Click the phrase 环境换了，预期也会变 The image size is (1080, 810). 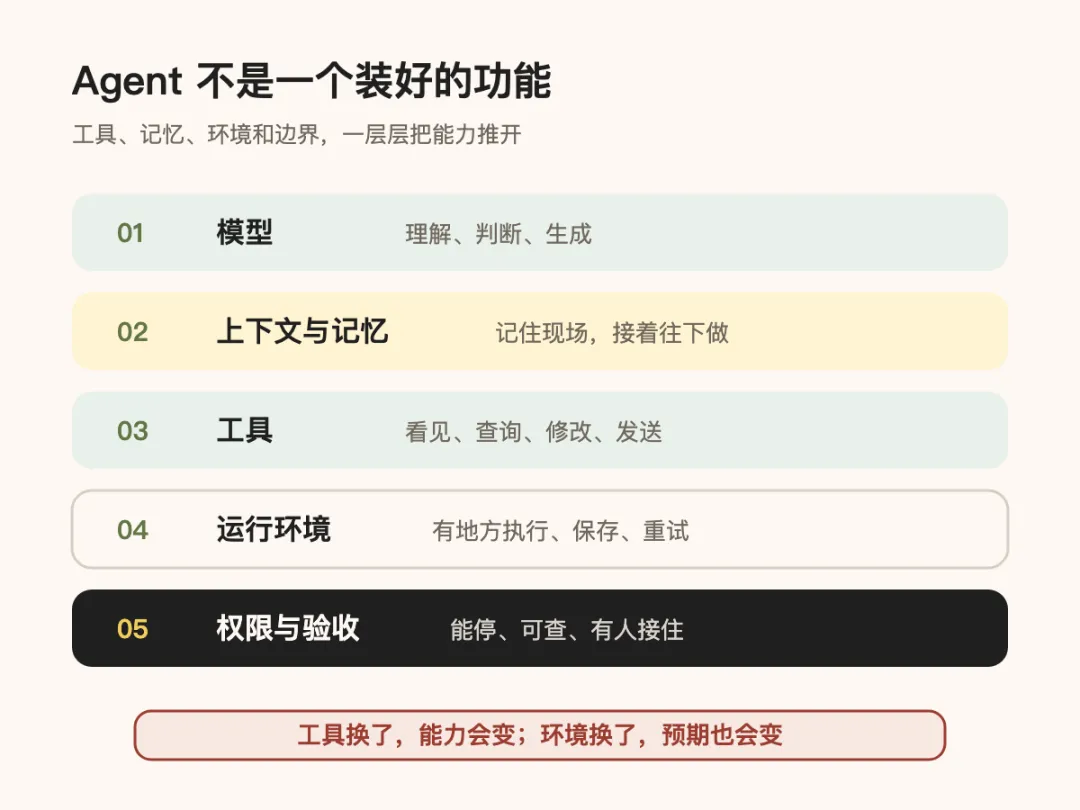(x=661, y=735)
